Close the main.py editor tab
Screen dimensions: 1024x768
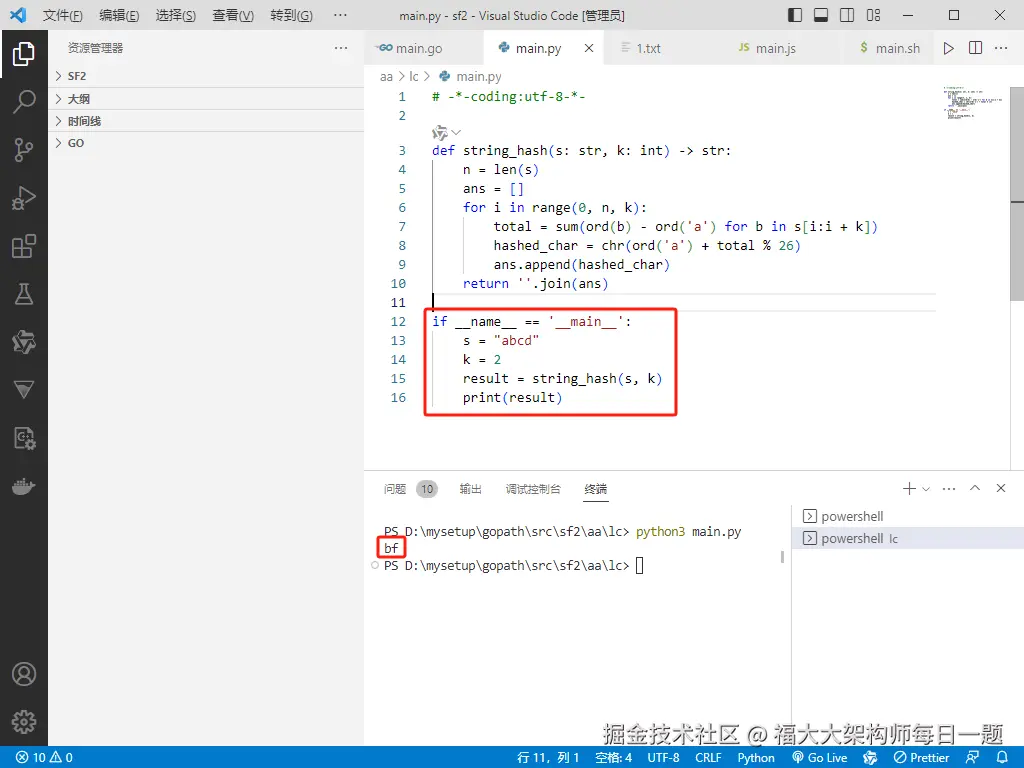(588, 48)
